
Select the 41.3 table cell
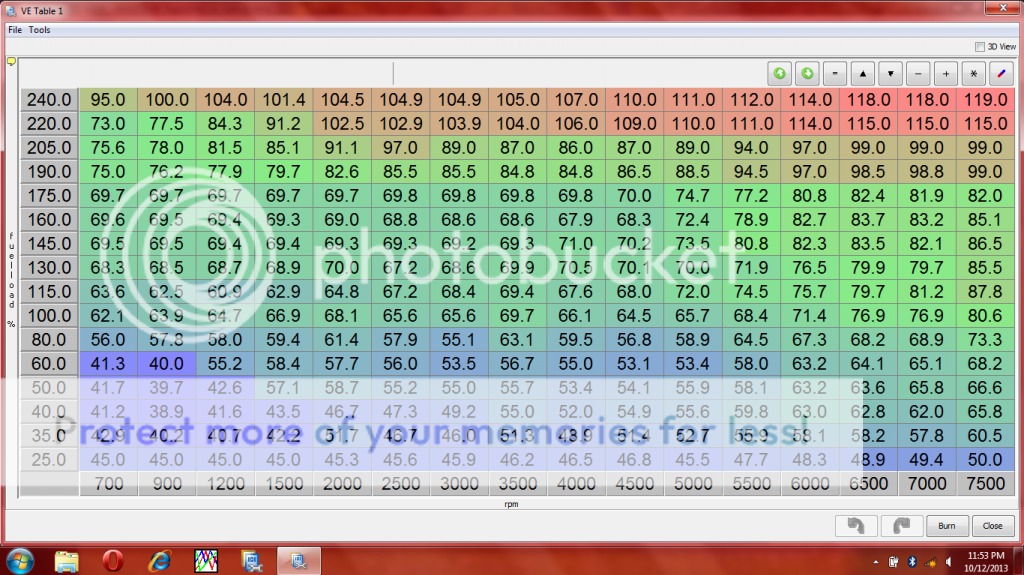pyautogui.click(x=108, y=364)
